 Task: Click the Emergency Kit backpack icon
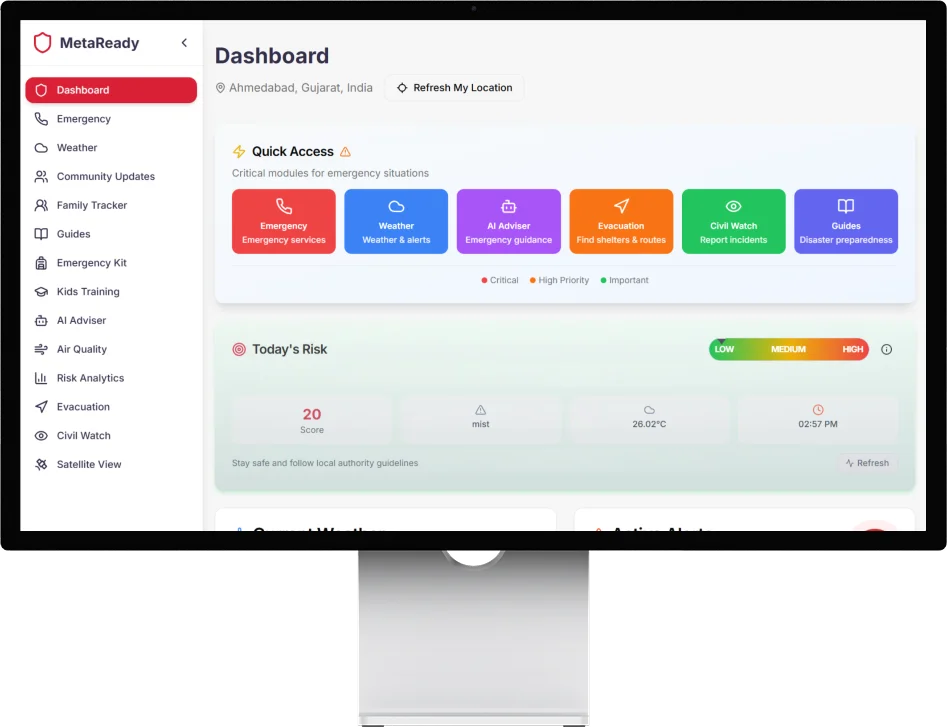[41, 263]
